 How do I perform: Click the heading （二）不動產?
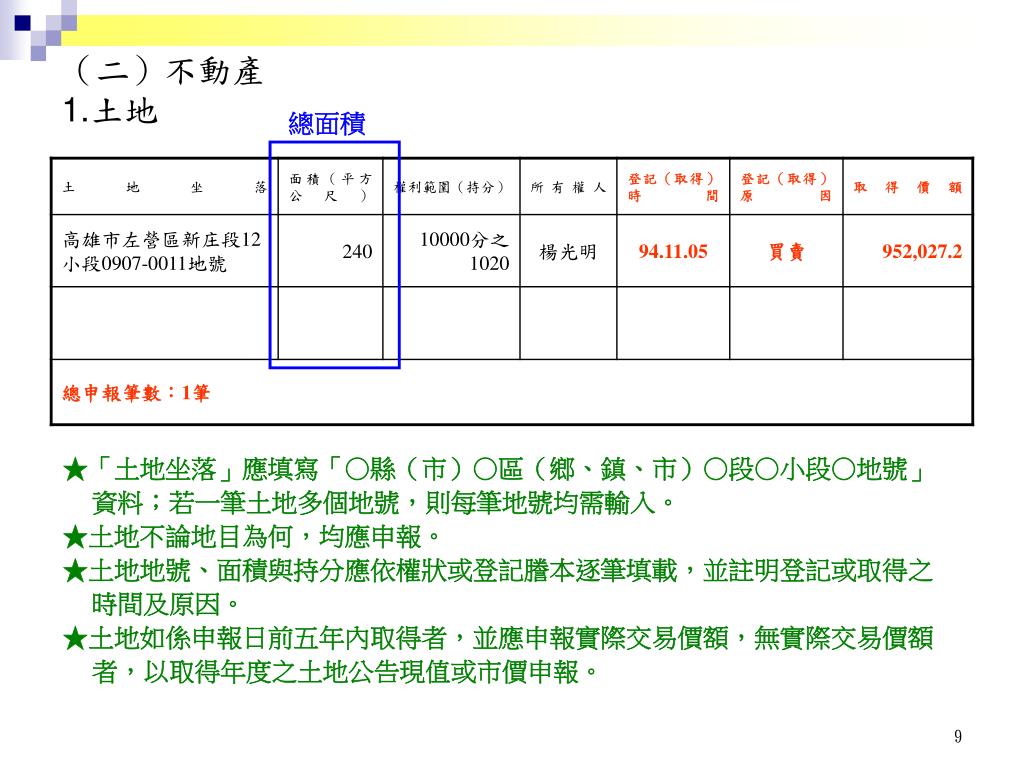pyautogui.click(x=170, y=71)
